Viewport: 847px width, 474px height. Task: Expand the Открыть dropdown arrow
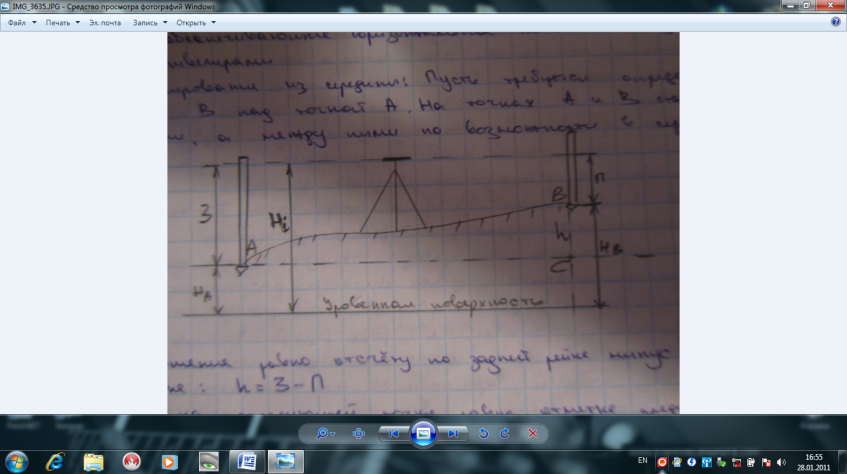[213, 23]
